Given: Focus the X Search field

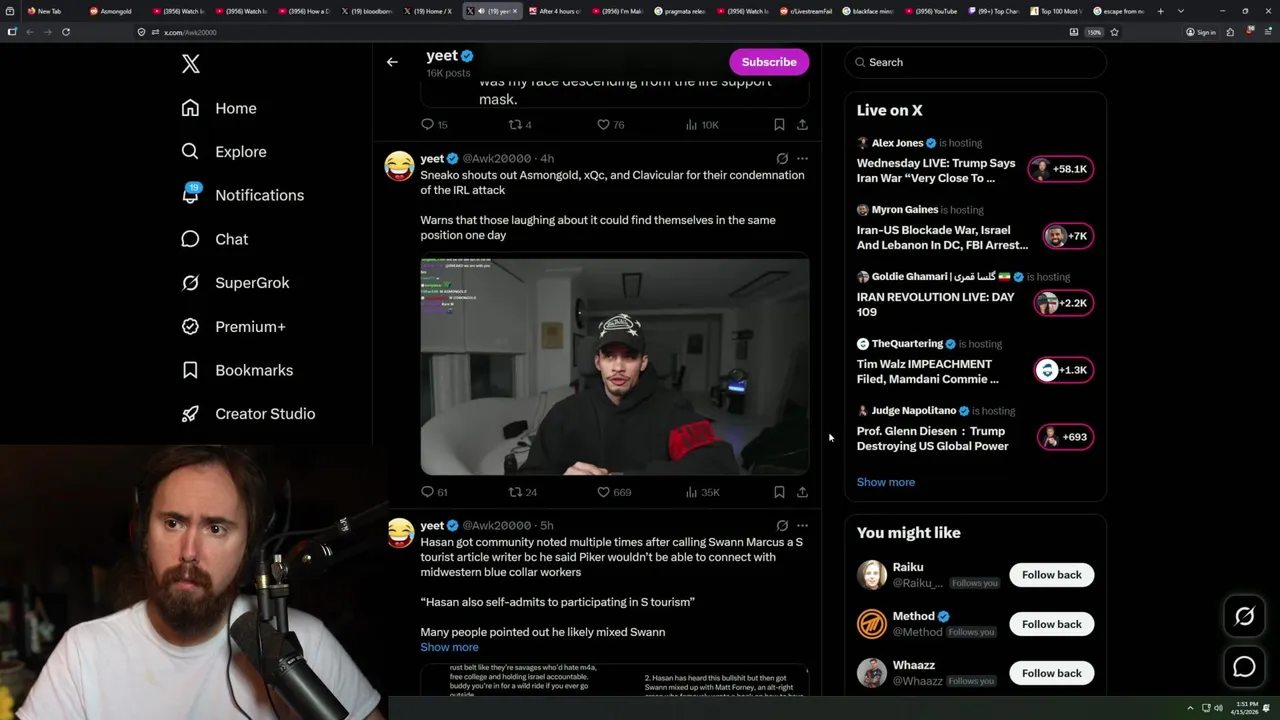Looking at the screenshot, I should click(x=975, y=62).
